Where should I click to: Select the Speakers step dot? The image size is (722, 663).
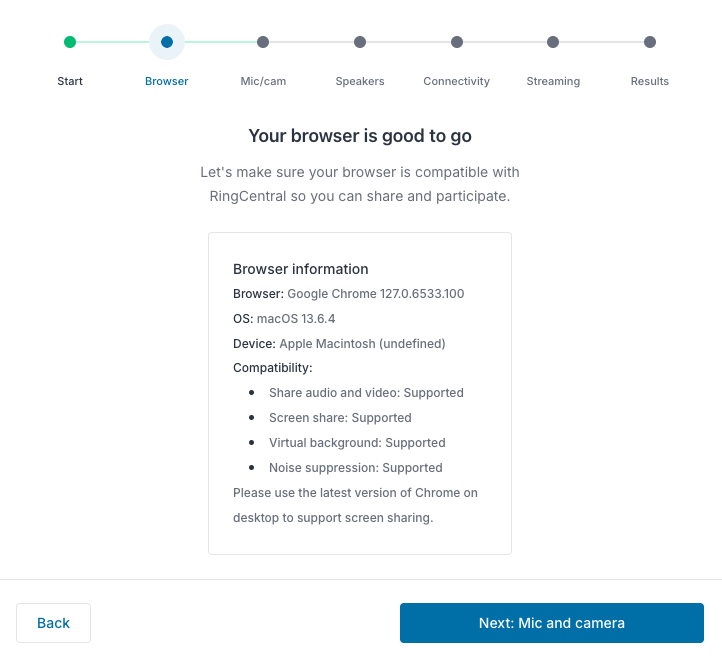(360, 42)
